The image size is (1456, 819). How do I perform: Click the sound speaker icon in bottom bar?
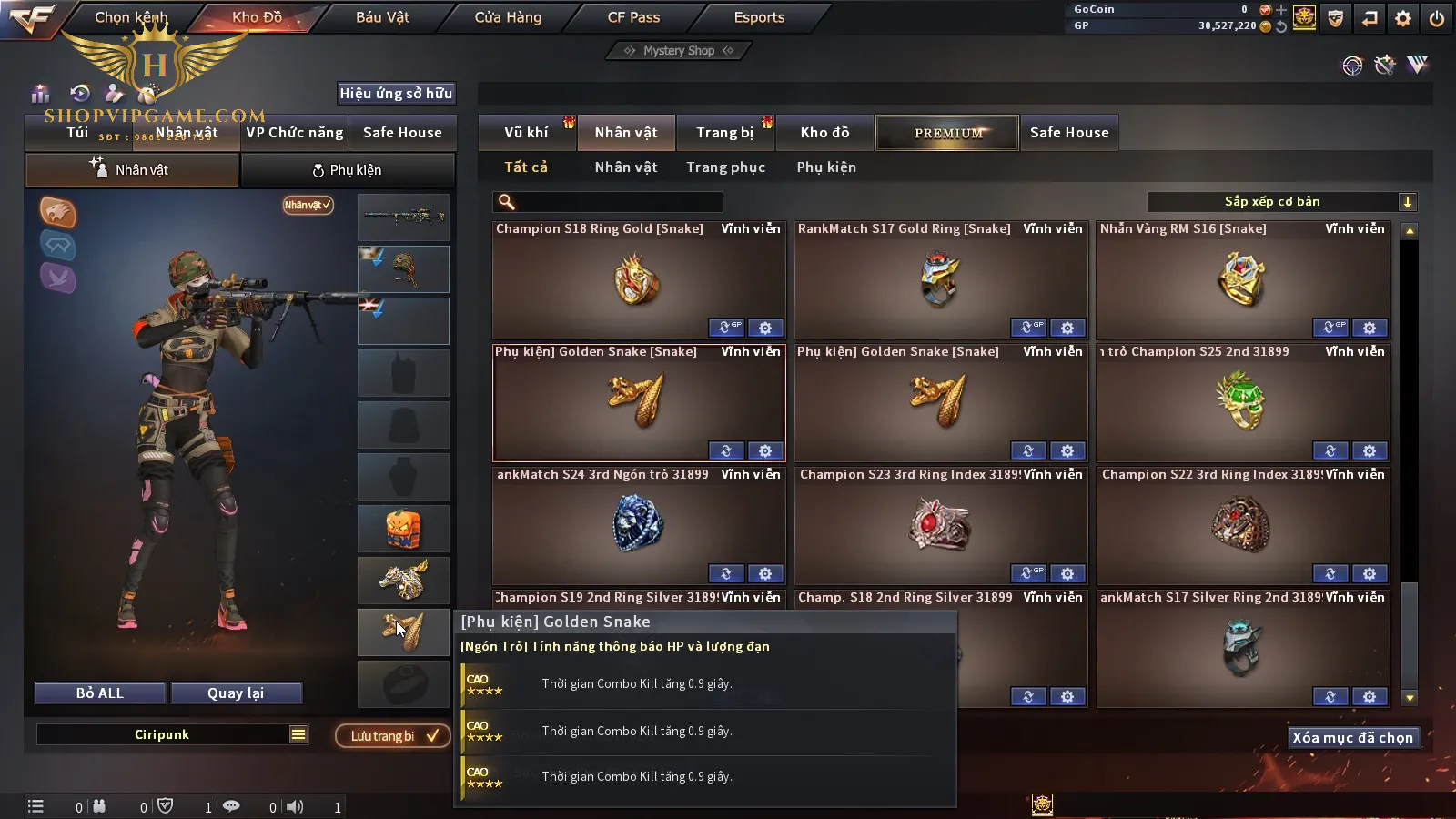point(295,806)
